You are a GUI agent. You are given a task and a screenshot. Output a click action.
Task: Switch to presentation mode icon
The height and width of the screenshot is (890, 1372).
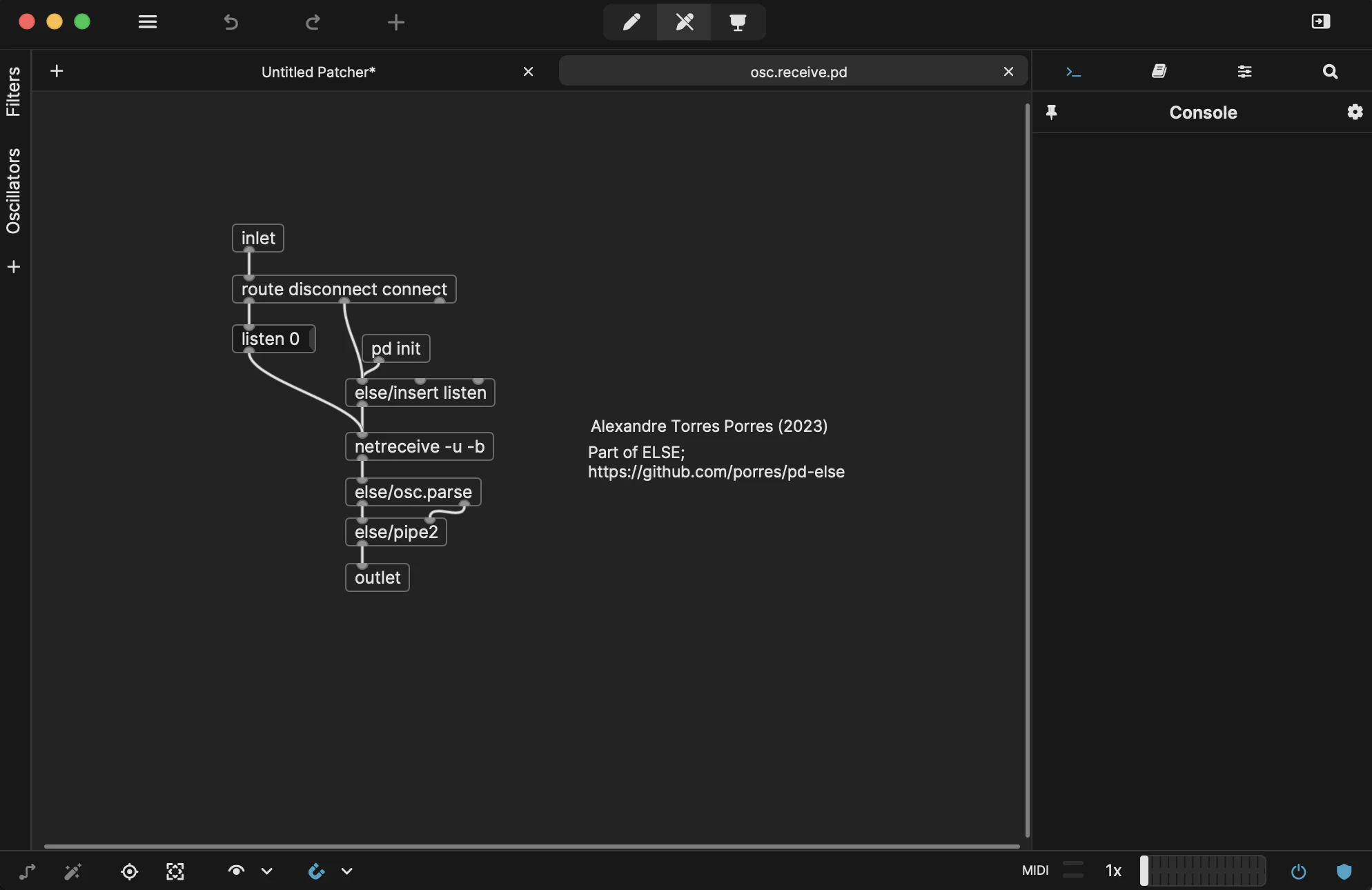point(738,22)
